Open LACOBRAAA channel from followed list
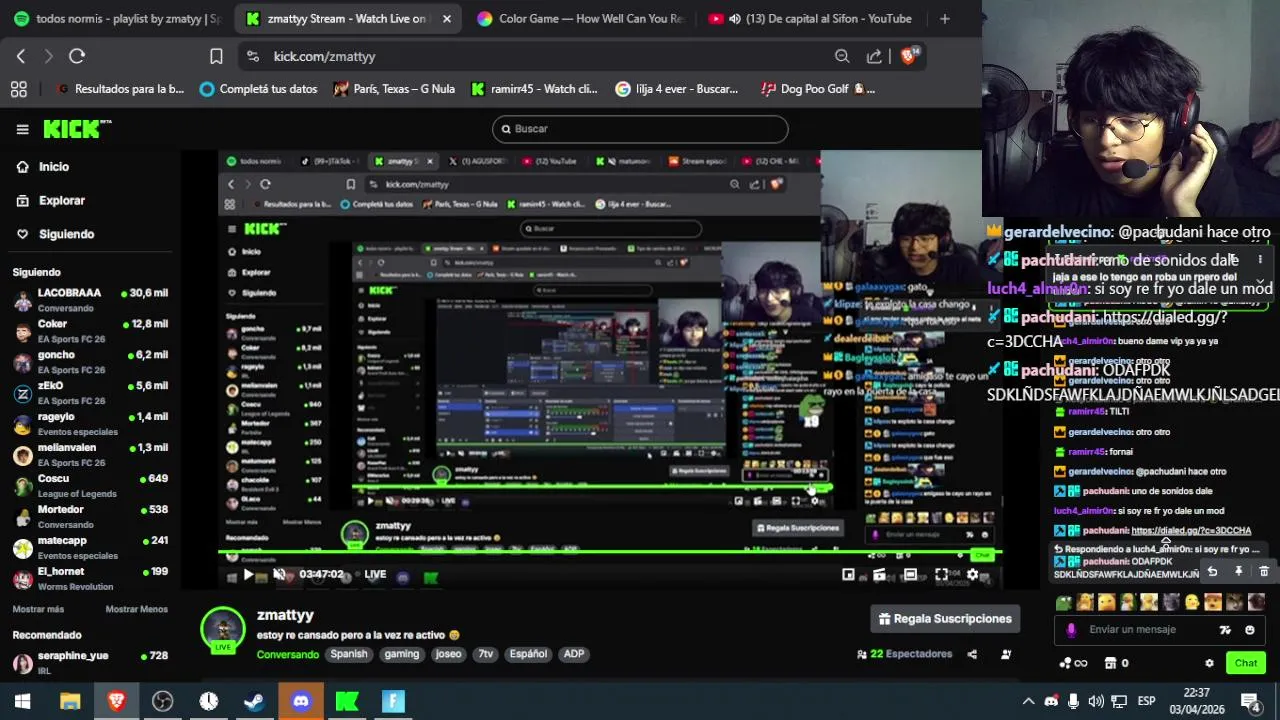 pos(90,299)
